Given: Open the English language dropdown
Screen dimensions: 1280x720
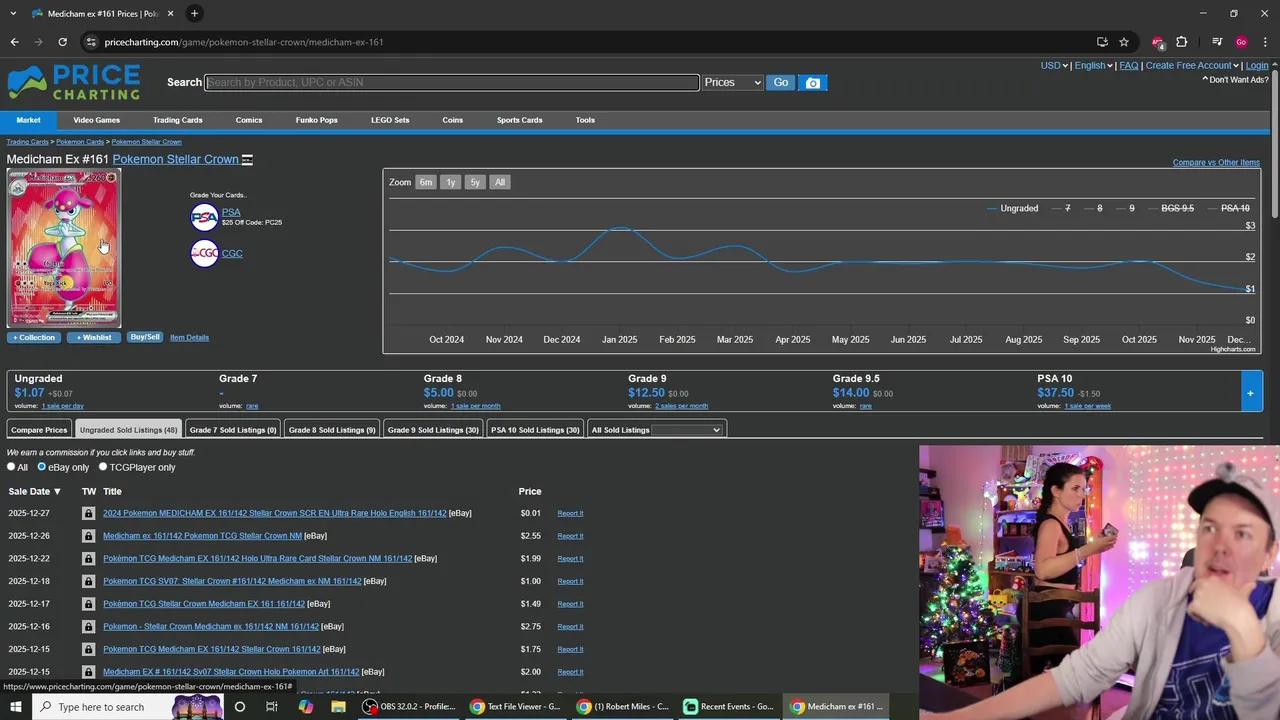Looking at the screenshot, I should point(1093,65).
